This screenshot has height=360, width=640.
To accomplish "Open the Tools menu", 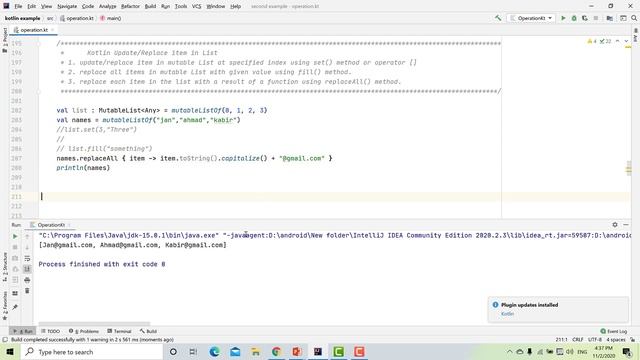I will click(x=181, y=6).
